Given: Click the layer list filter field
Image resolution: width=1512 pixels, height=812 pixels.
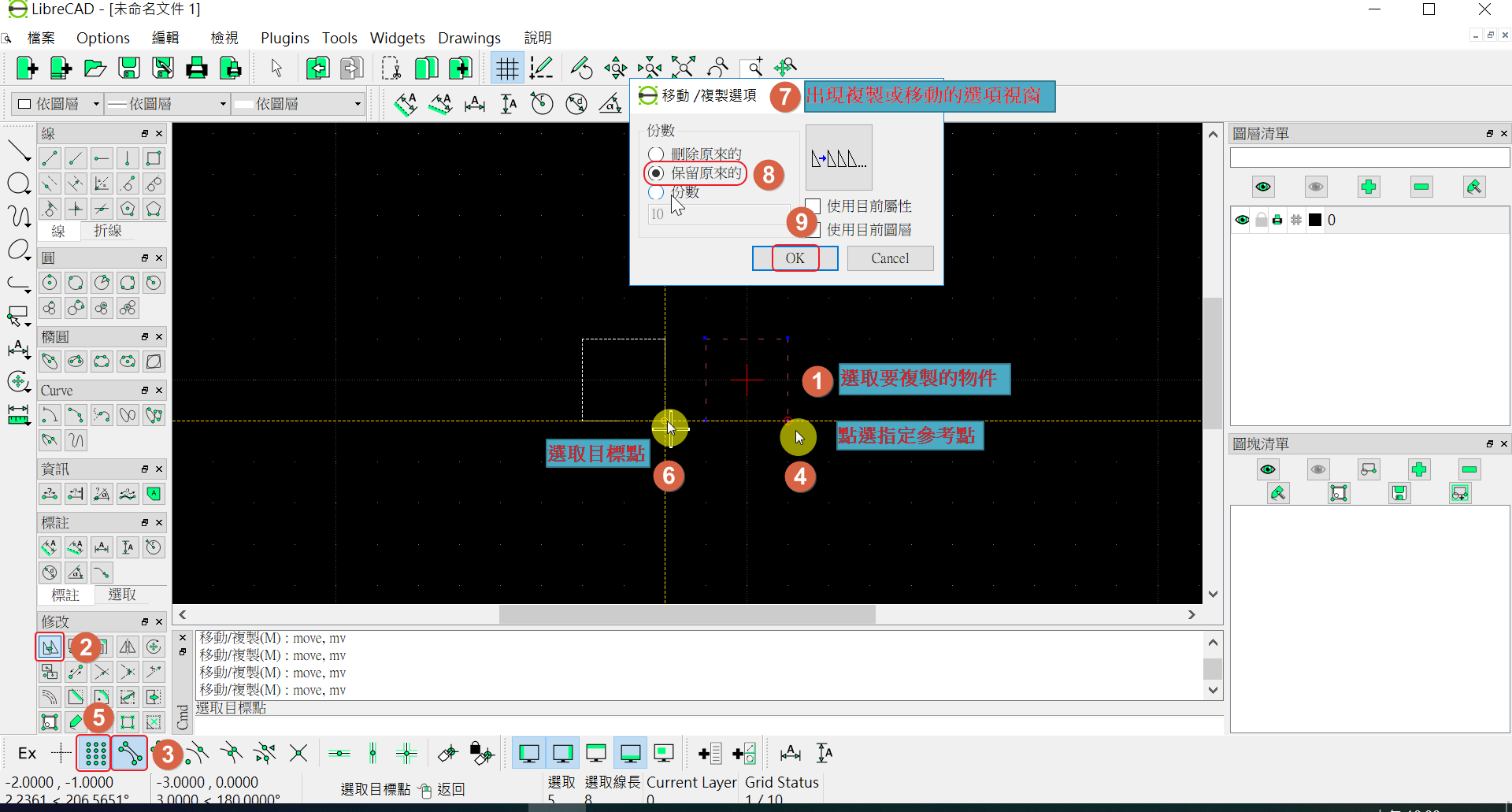Looking at the screenshot, I should pyautogui.click(x=1369, y=158).
